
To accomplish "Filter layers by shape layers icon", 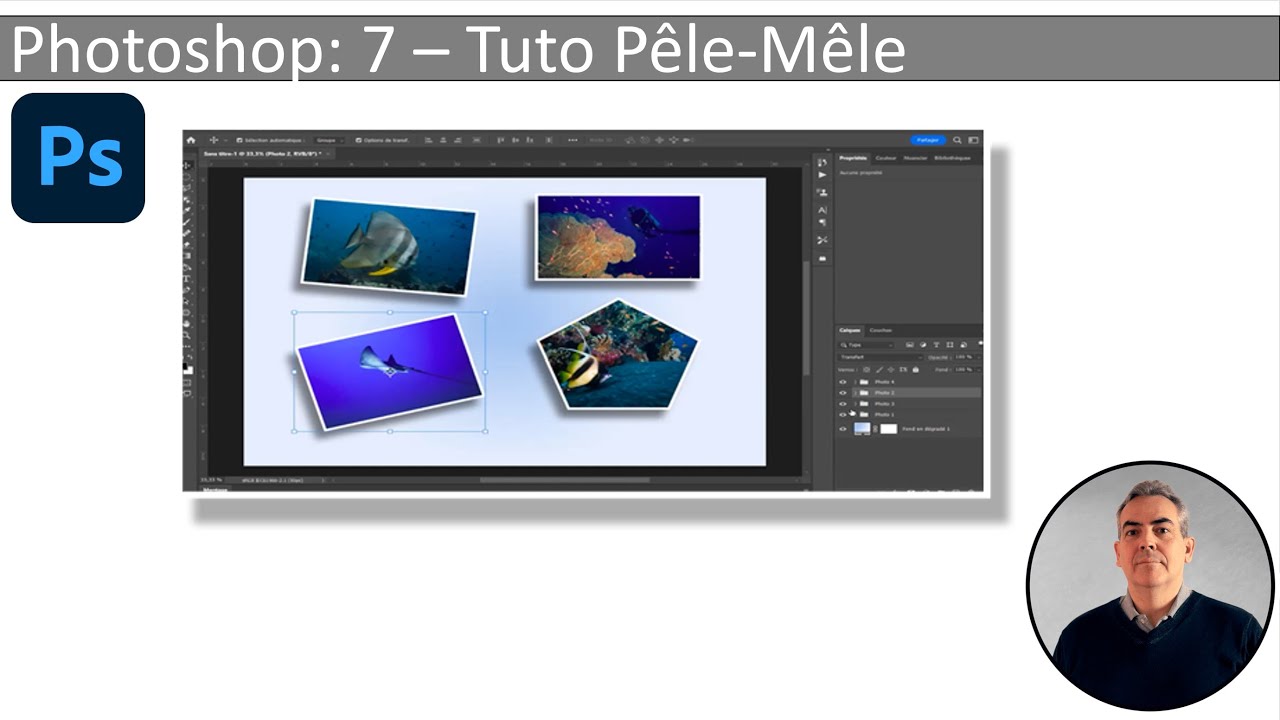I will (x=950, y=345).
